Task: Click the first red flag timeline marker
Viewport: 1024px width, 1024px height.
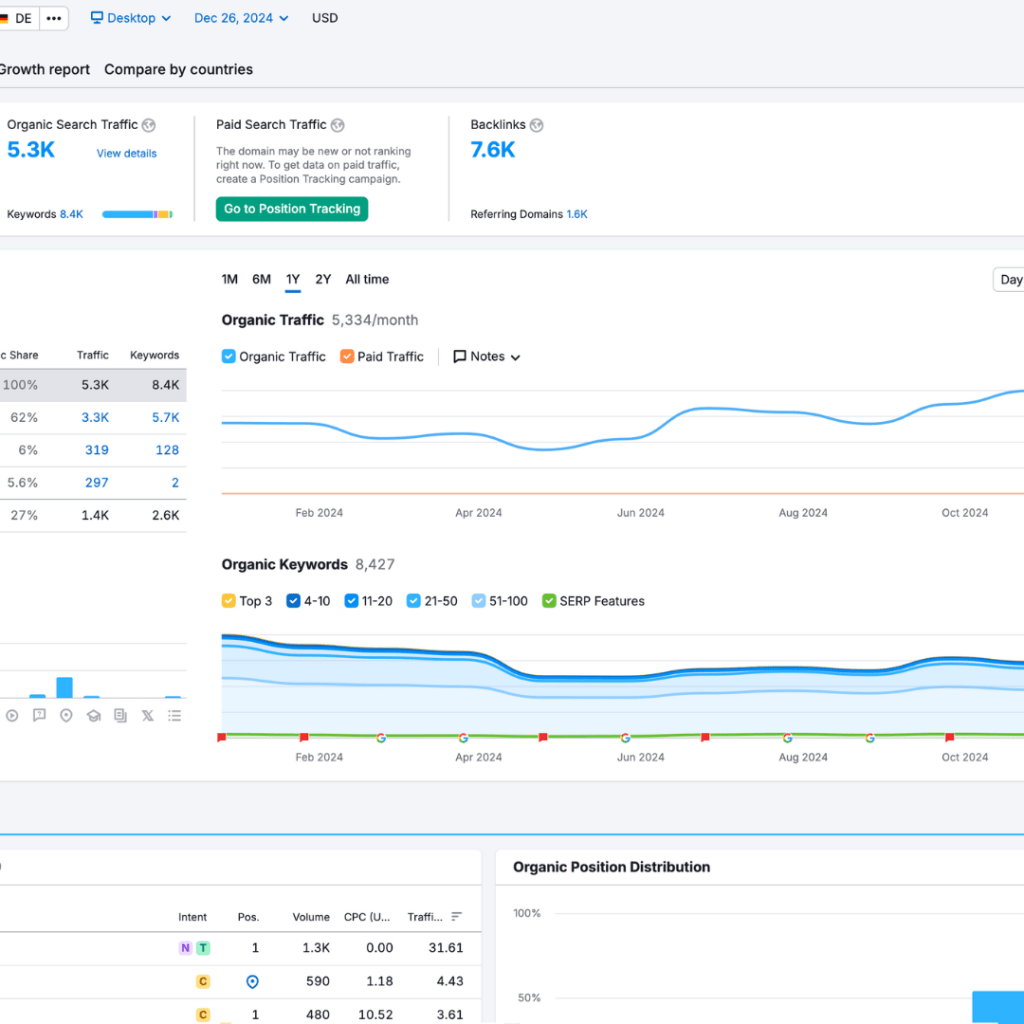Action: pos(222,737)
